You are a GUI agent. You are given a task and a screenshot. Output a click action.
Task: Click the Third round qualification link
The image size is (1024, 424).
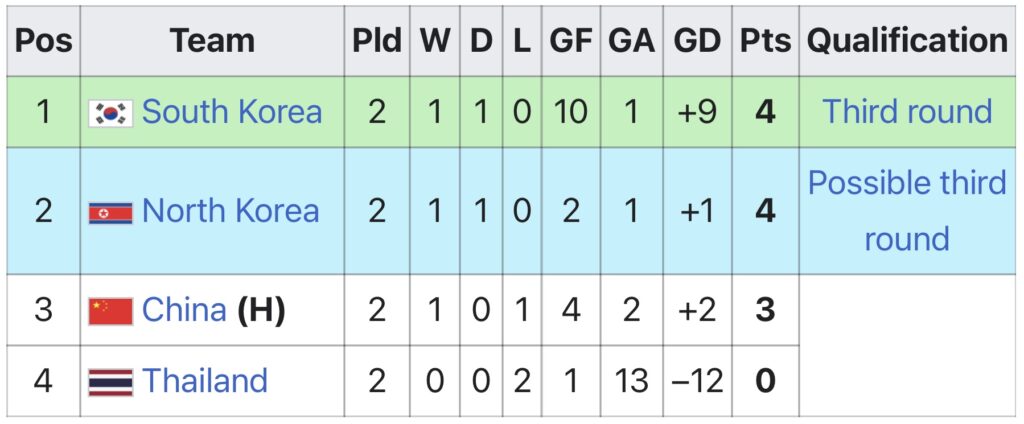tap(907, 111)
